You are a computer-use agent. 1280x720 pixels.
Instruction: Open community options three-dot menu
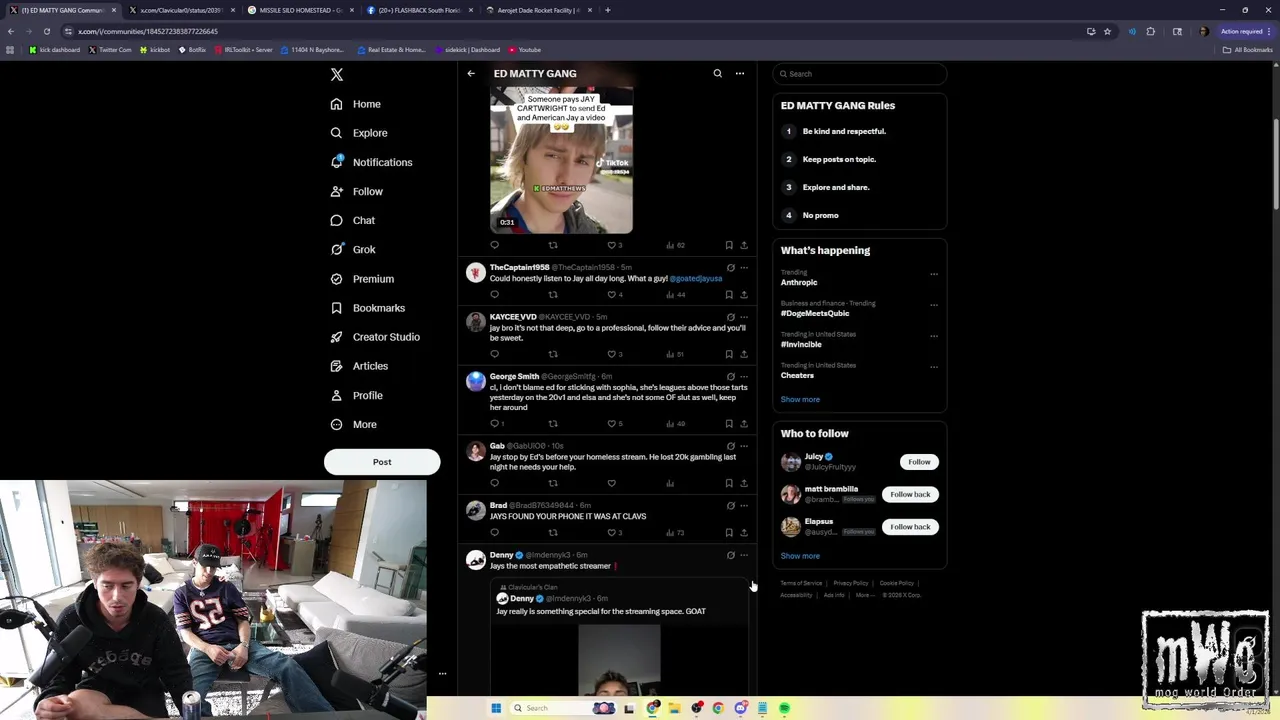pos(740,73)
